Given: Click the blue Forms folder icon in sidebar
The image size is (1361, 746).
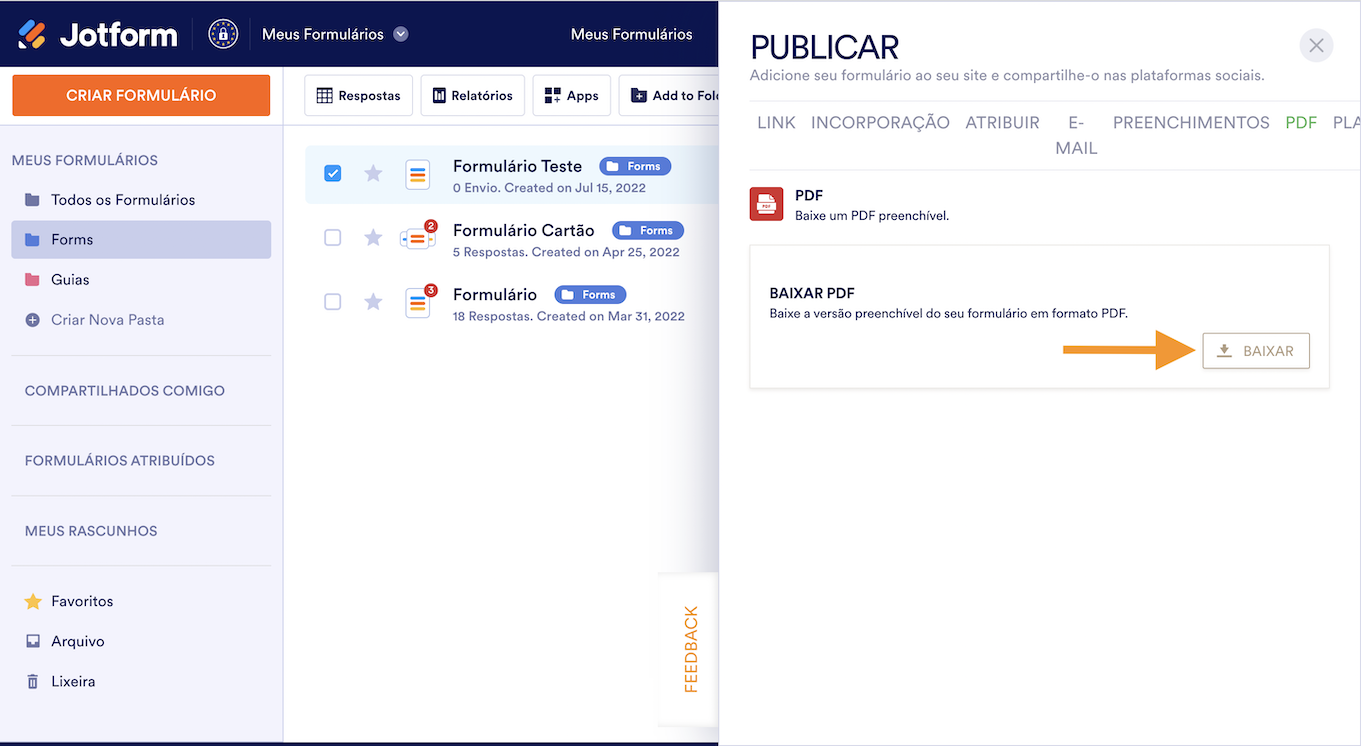Looking at the screenshot, I should coord(32,240).
